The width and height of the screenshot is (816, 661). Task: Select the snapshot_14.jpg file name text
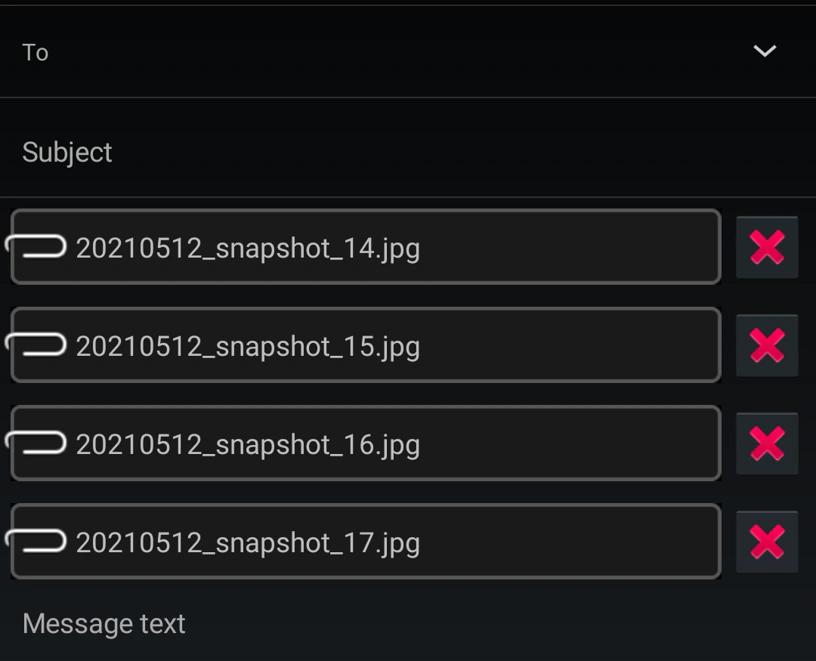point(248,249)
